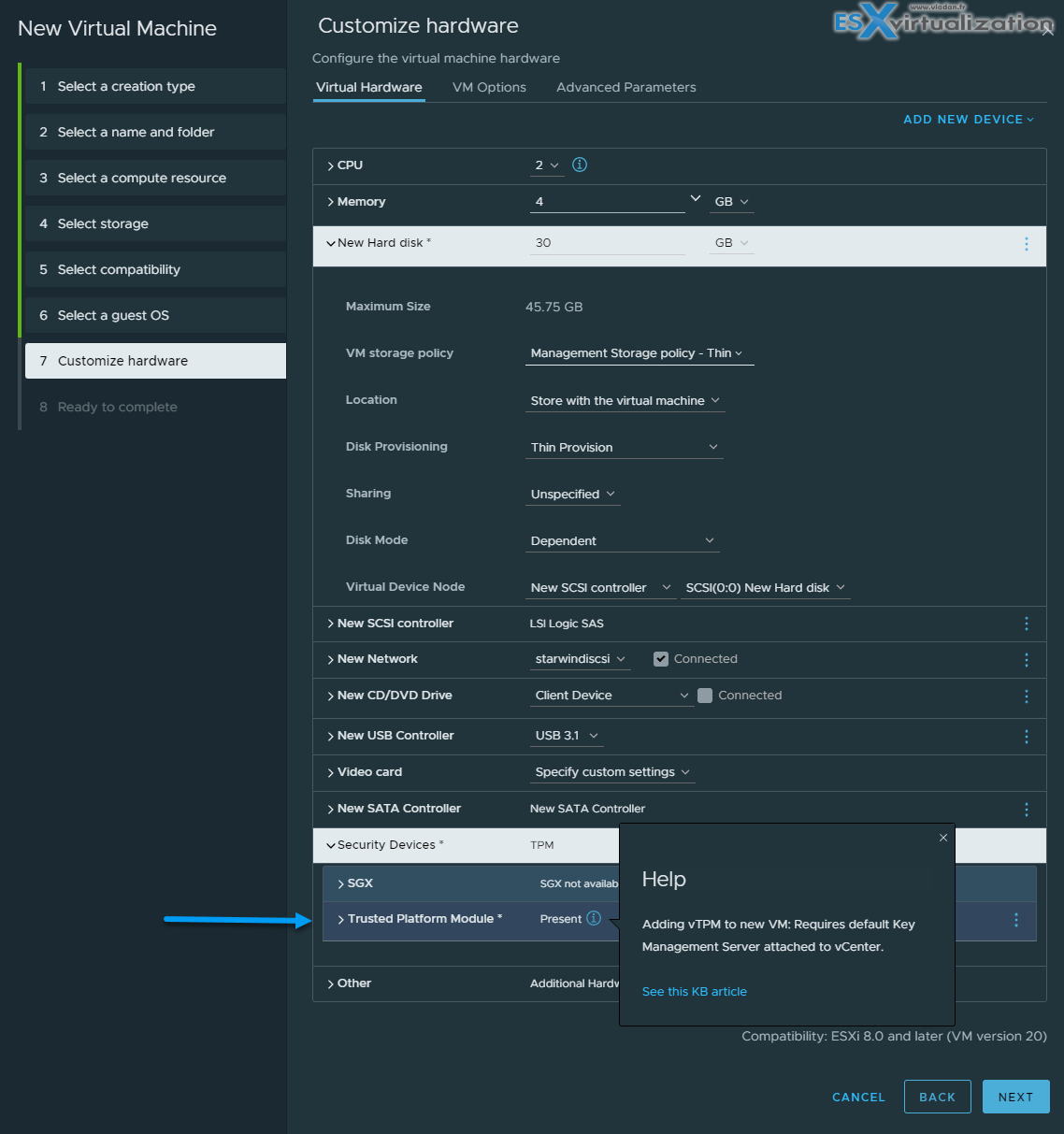Select step 7 Customize hardware
The image size is (1064, 1134).
155,361
